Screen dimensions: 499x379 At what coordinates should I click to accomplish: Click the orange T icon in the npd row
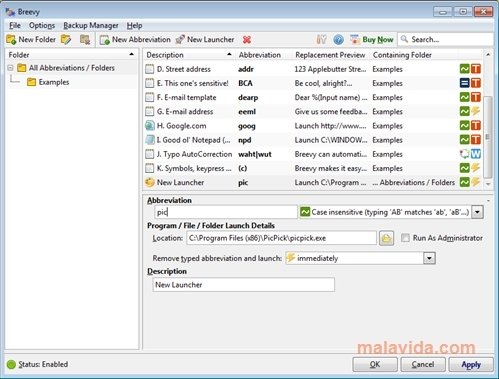pos(476,140)
